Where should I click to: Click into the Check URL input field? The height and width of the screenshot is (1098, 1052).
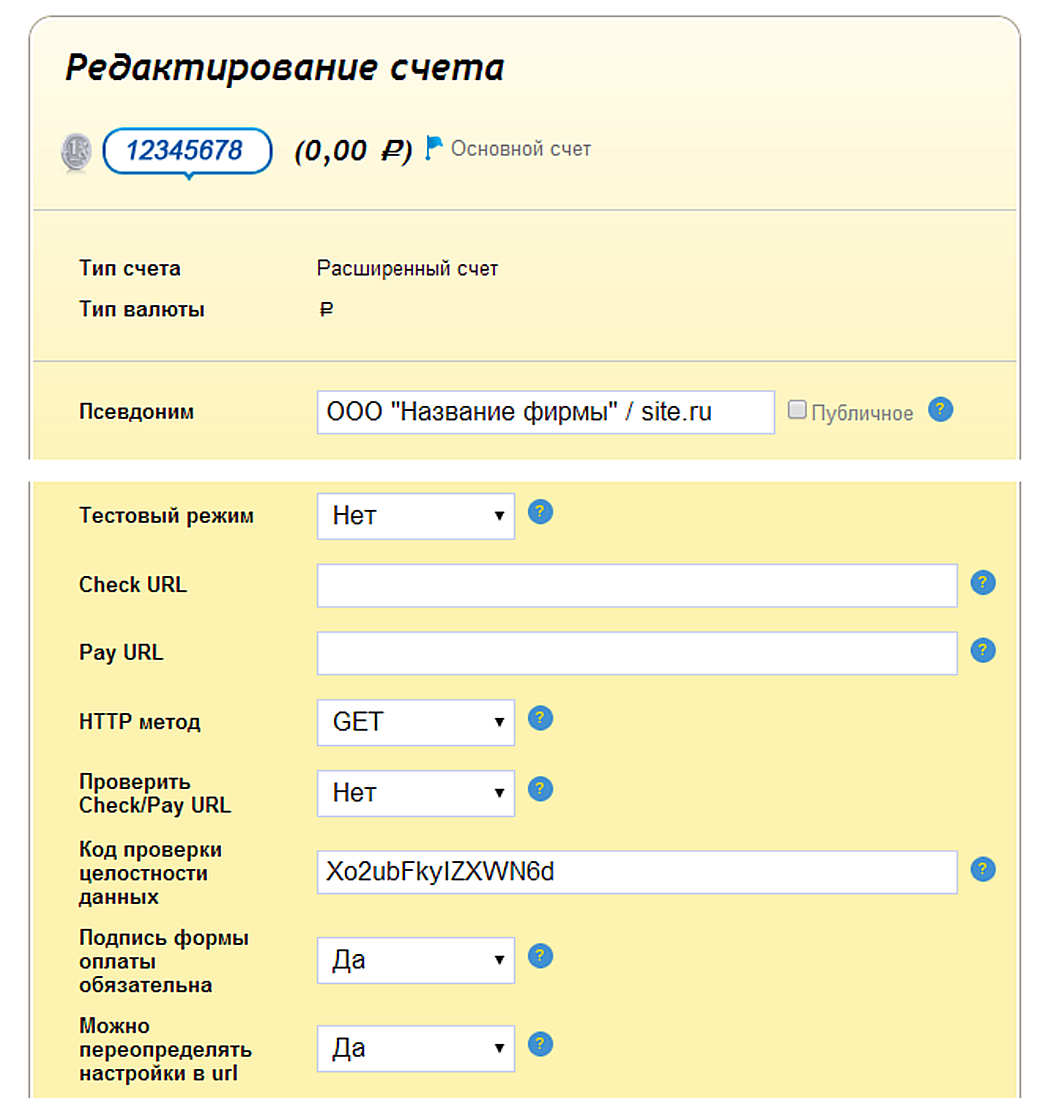[x=637, y=585]
